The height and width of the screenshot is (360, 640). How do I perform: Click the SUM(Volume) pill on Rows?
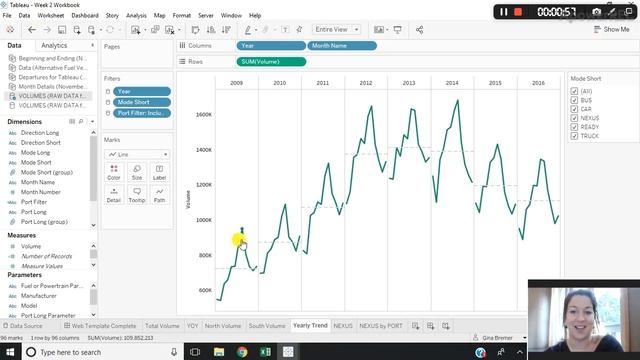click(x=271, y=62)
